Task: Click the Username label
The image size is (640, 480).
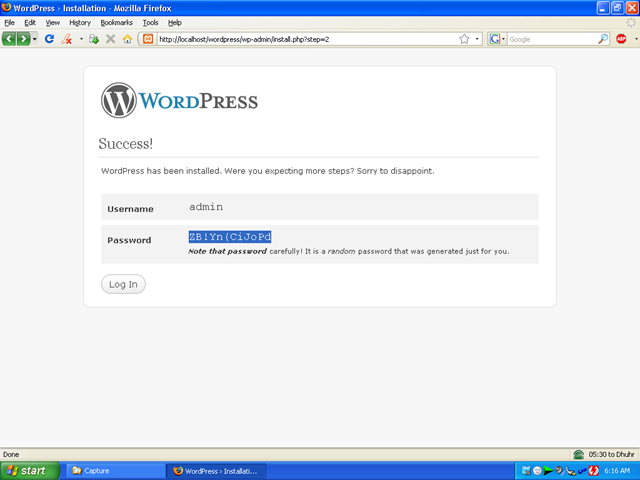Action: click(131, 209)
